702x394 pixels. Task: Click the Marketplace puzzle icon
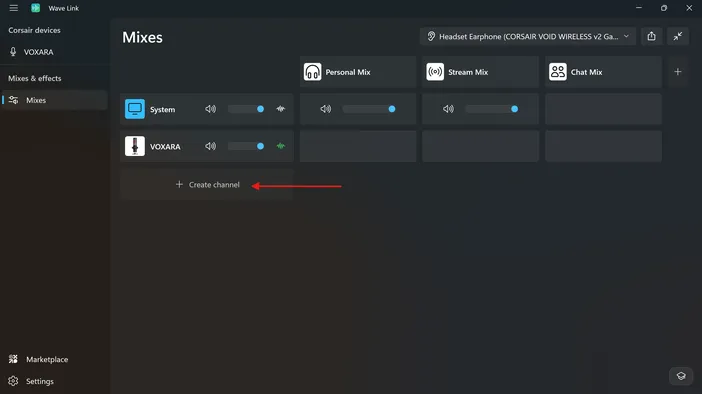[x=13, y=359]
